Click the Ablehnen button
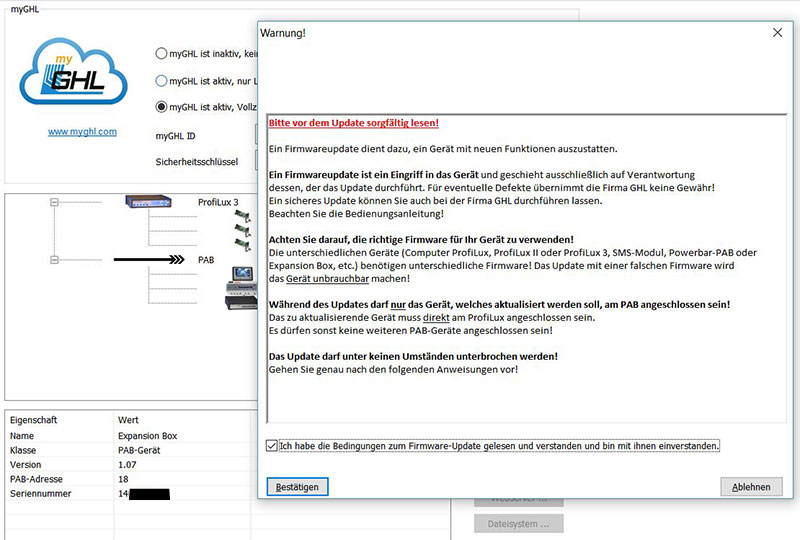This screenshot has width=800, height=540. 751,487
